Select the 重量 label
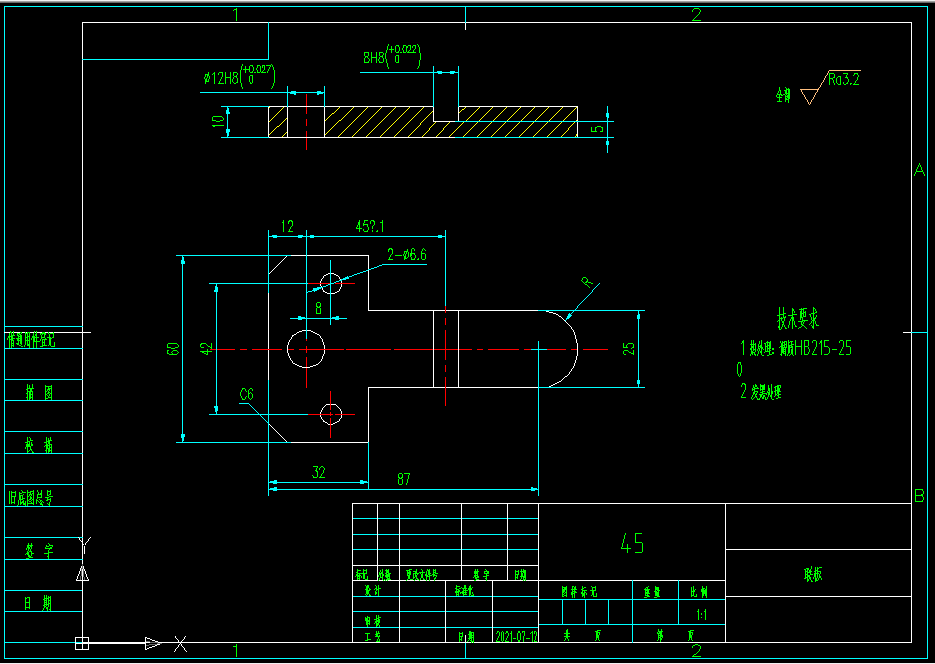935x664 pixels. pos(652,592)
